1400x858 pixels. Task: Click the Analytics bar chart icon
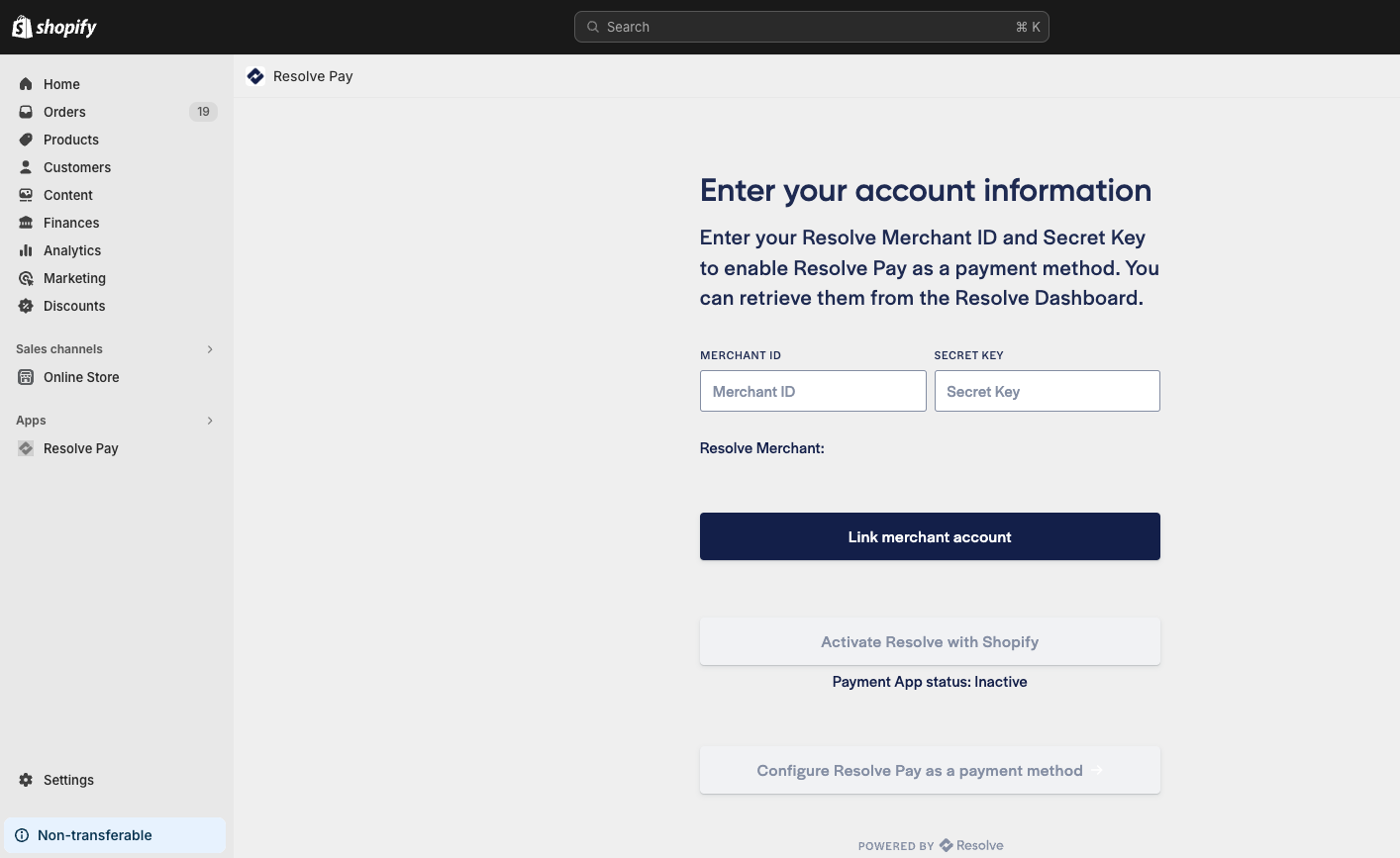[26, 250]
